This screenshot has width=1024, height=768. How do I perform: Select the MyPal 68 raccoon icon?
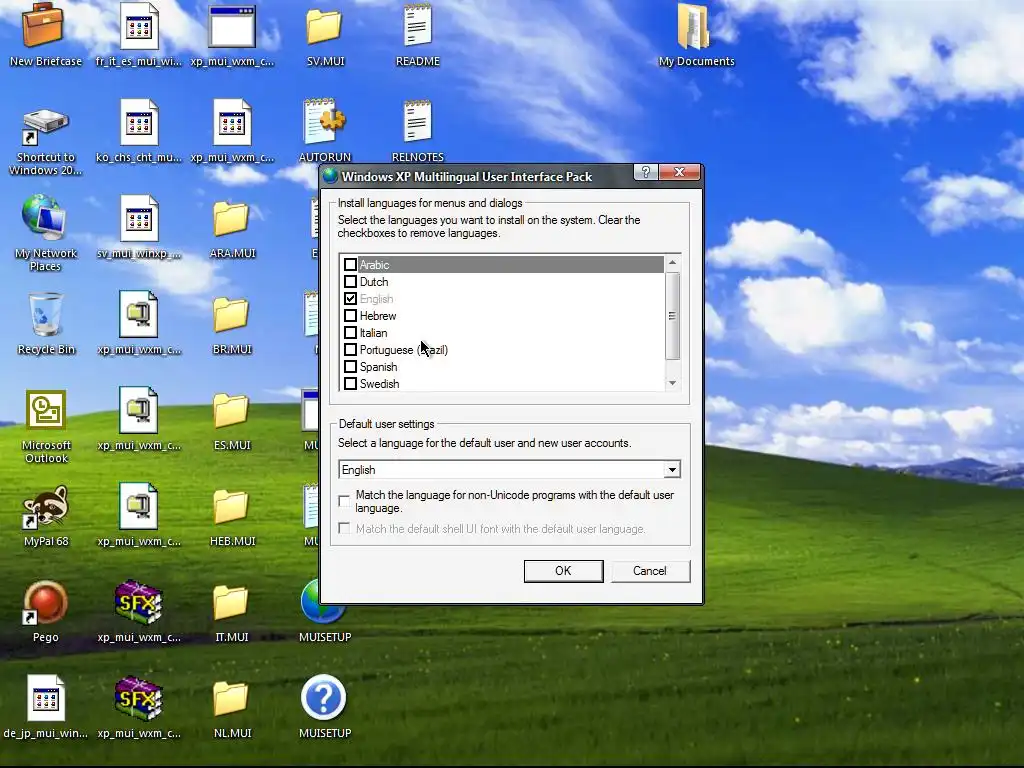(x=44, y=507)
